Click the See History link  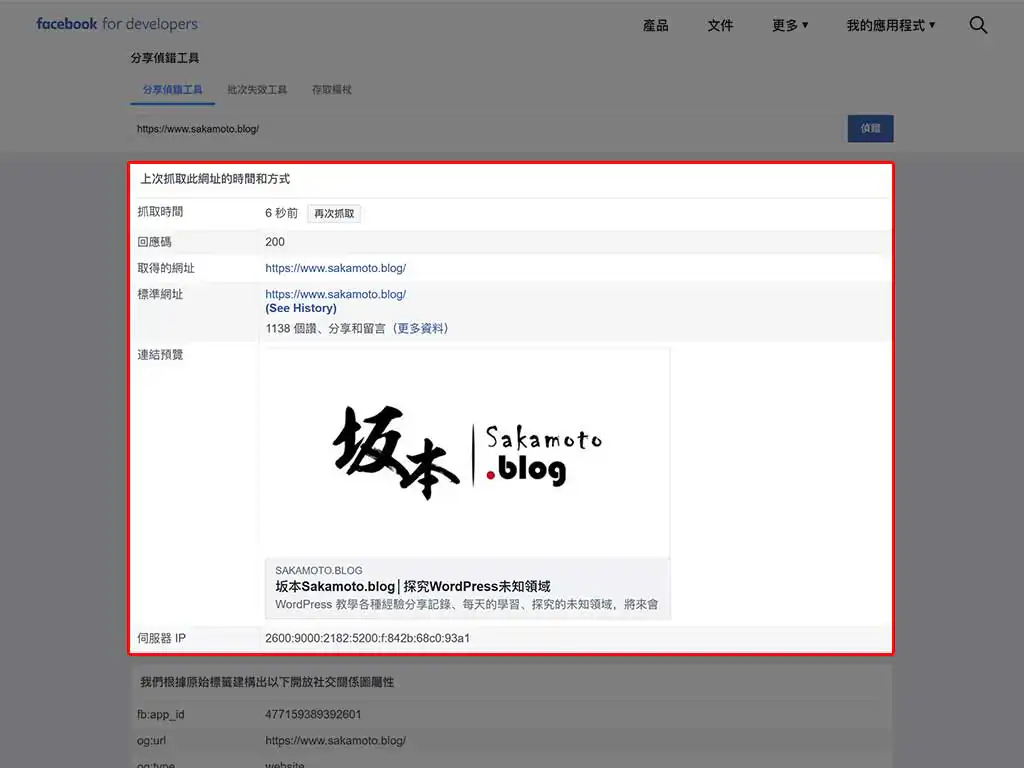301,308
